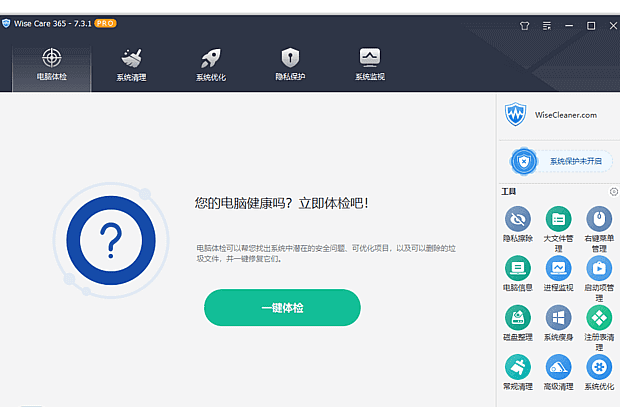Click the 工具 section label
Screen dimensions: 620x407
point(508,192)
